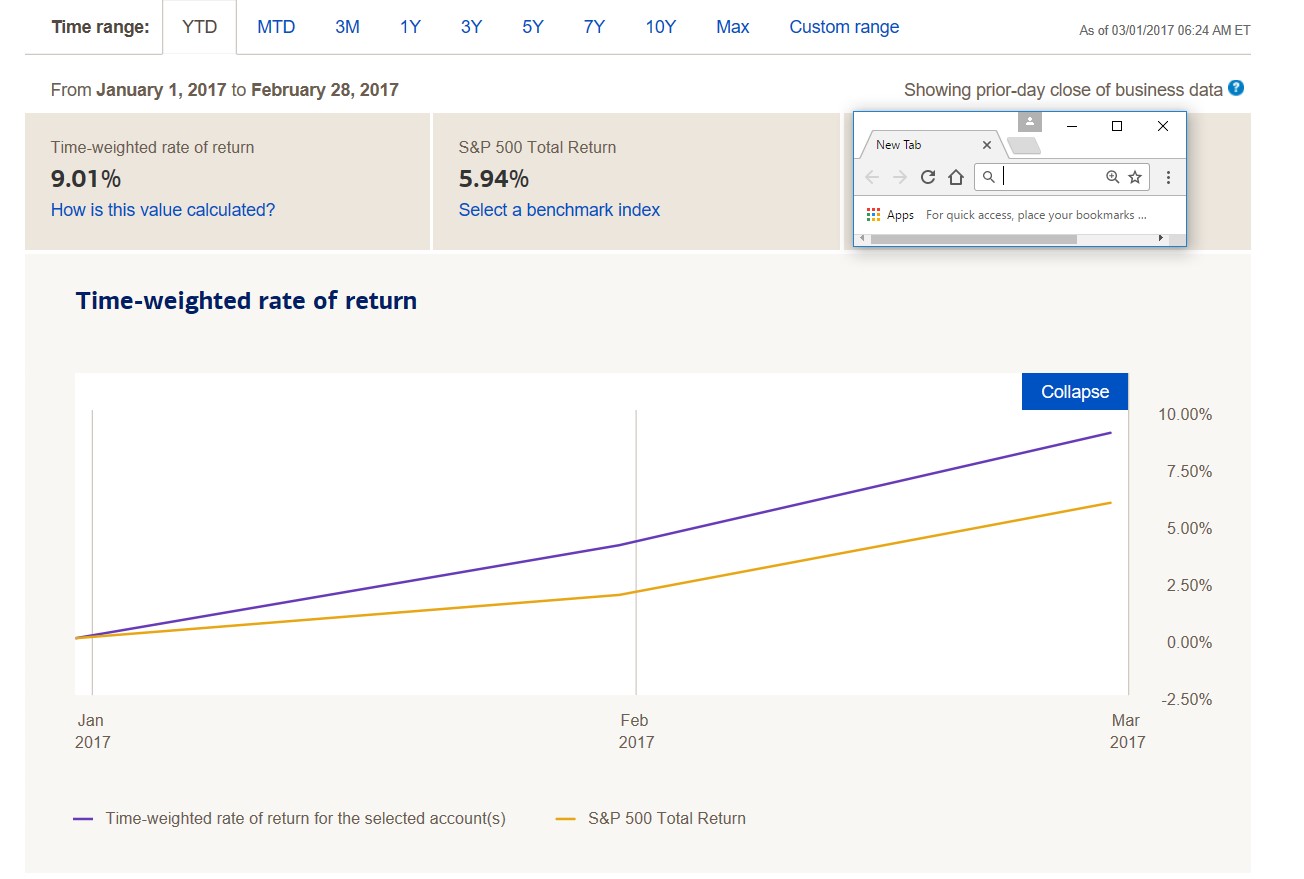Open the Apps grid shortcut in bookmarks bar
This screenshot has width=1304, height=879.
(x=890, y=215)
